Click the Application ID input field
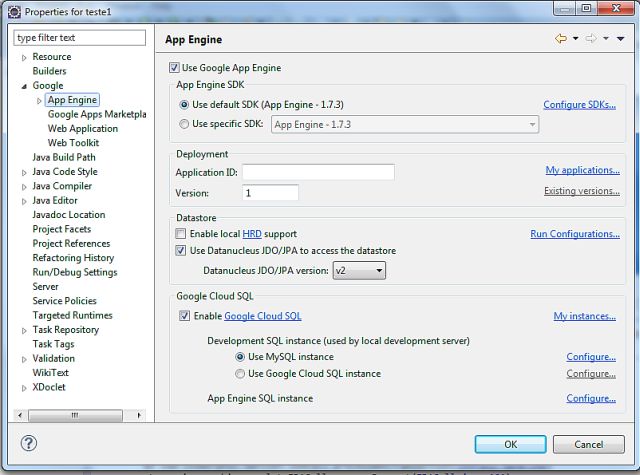The width and height of the screenshot is (640, 475). point(318,172)
